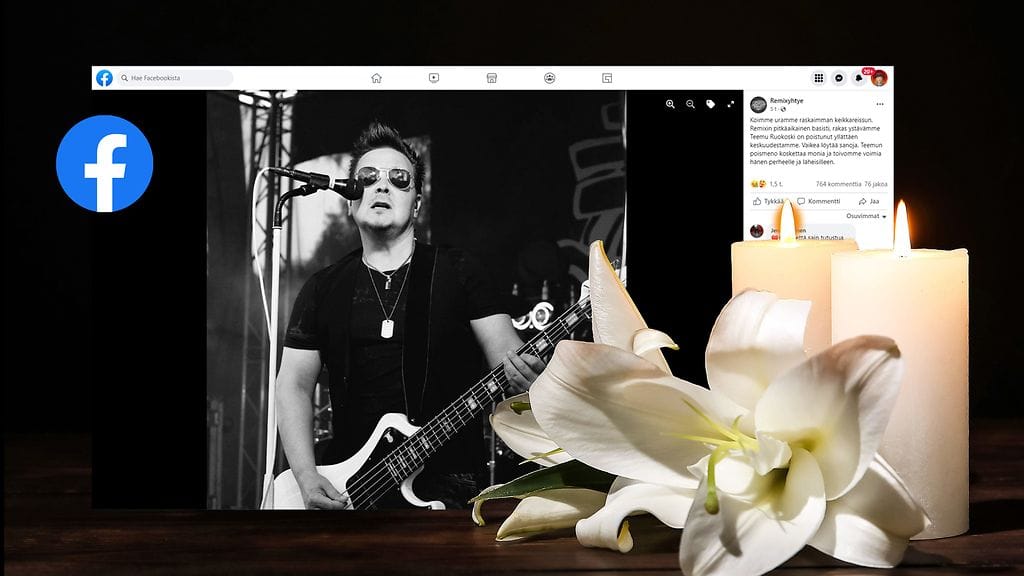Open the grid menu icon
Image resolution: width=1024 pixels, height=576 pixels.
[x=819, y=78]
